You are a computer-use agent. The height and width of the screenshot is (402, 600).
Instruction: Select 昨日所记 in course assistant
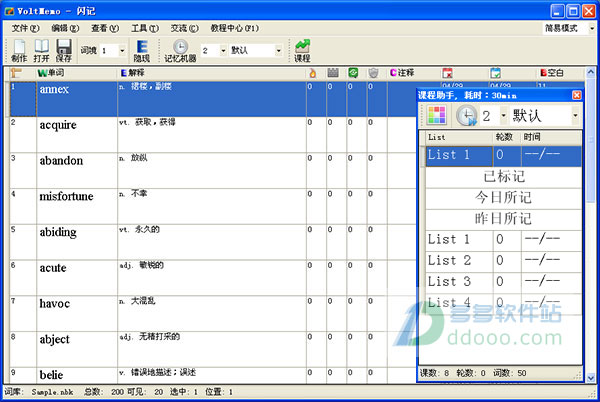click(x=503, y=219)
